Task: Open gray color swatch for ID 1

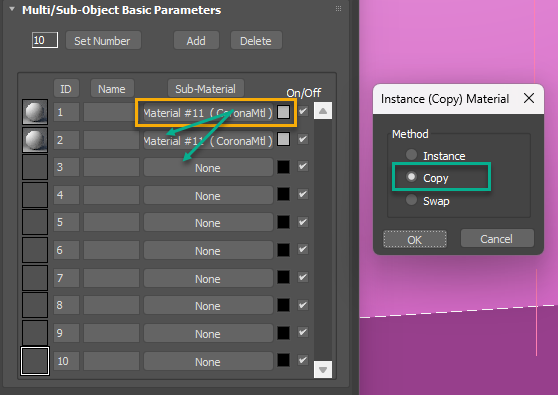Action: click(x=283, y=112)
